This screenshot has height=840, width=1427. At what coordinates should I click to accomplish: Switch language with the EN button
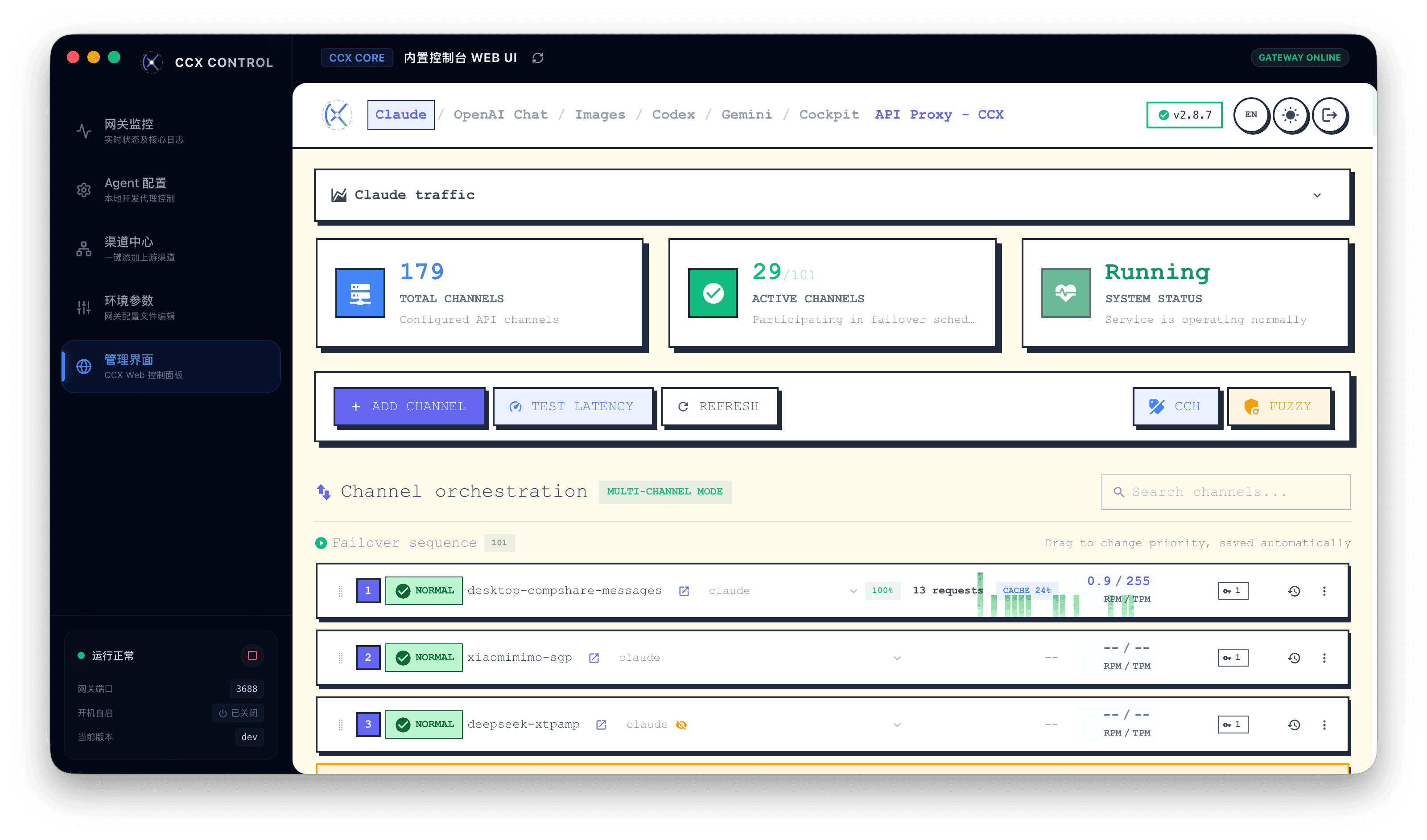coord(1251,115)
